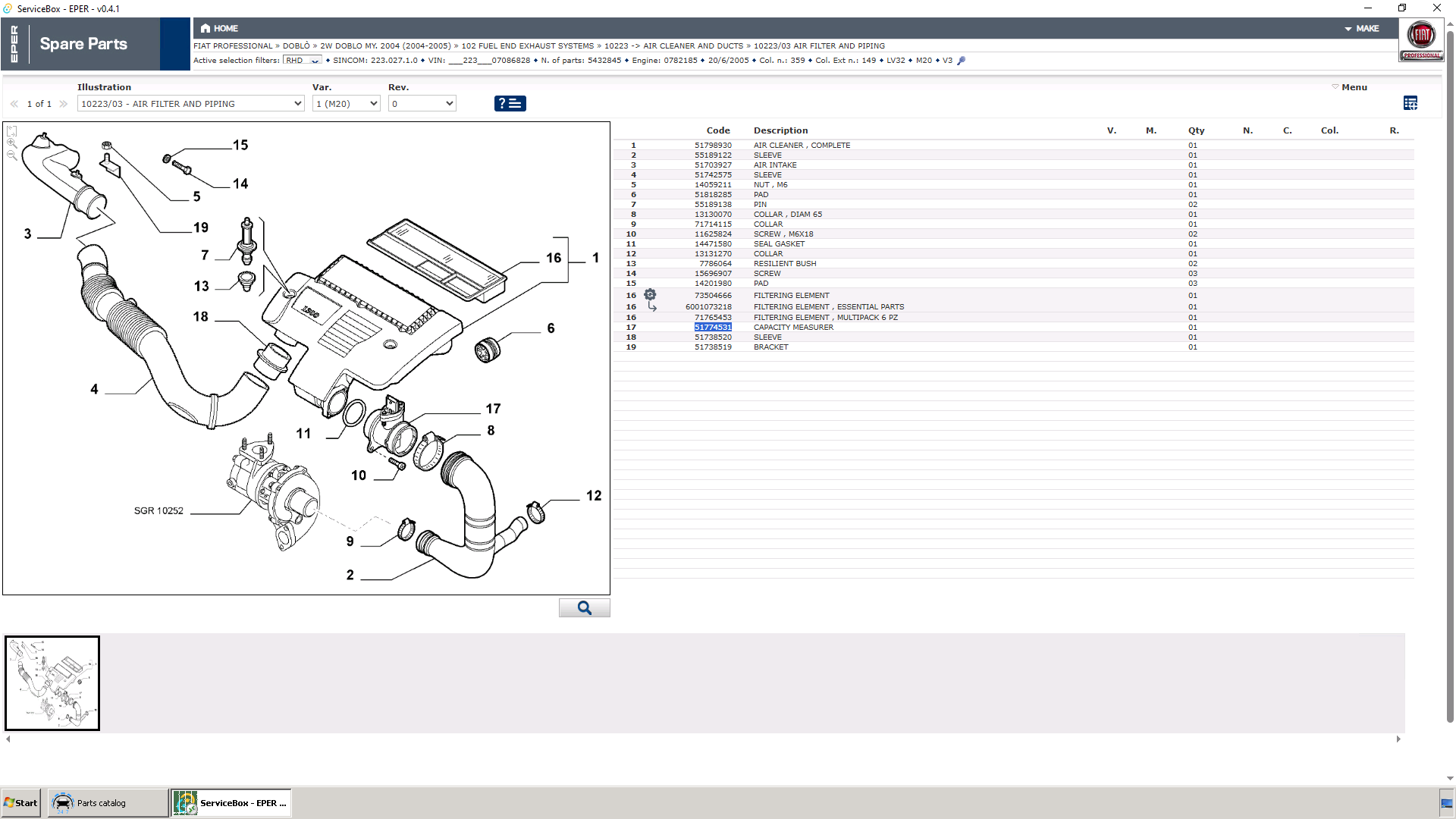Click the ServiceBox title bar app icon
This screenshot has width=1456, height=819.
pyautogui.click(x=8, y=8)
